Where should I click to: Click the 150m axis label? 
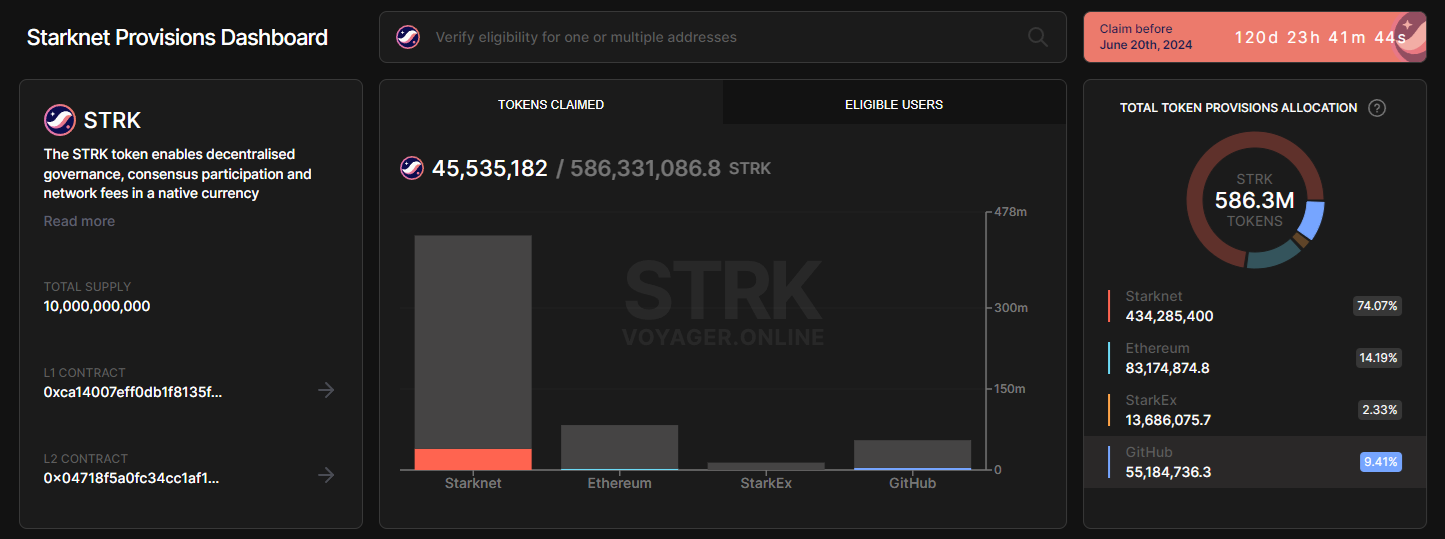pyautogui.click(x=1009, y=389)
